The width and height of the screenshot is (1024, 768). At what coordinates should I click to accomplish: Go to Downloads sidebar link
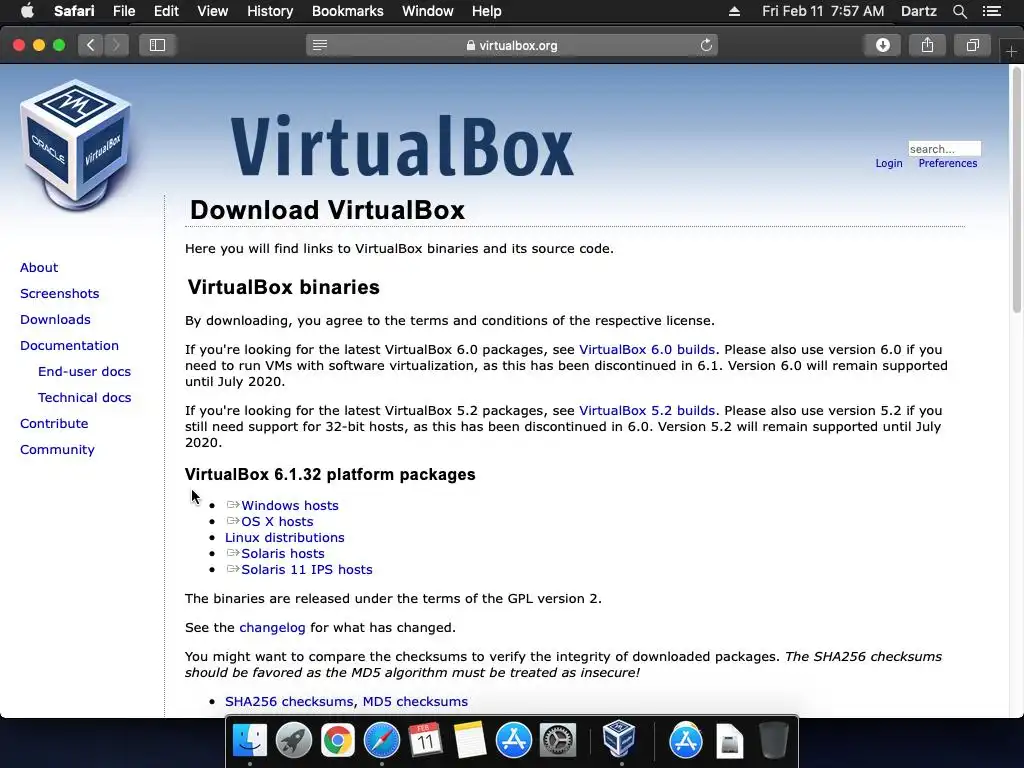click(x=55, y=320)
